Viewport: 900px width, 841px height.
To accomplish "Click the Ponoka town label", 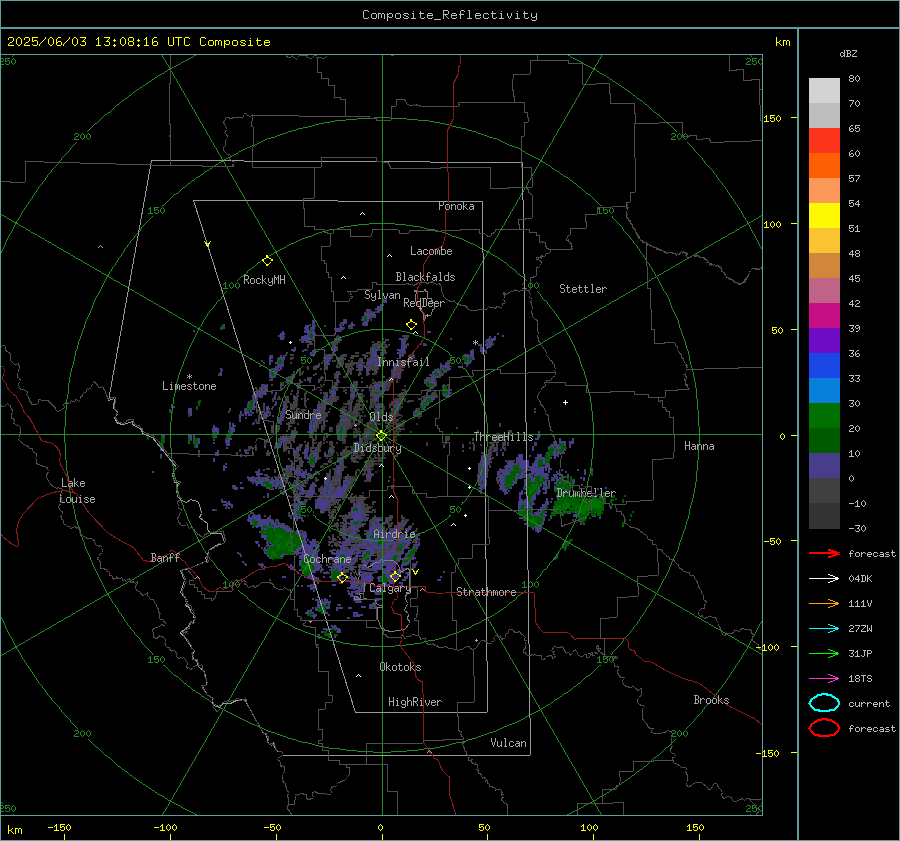I will pos(456,206).
